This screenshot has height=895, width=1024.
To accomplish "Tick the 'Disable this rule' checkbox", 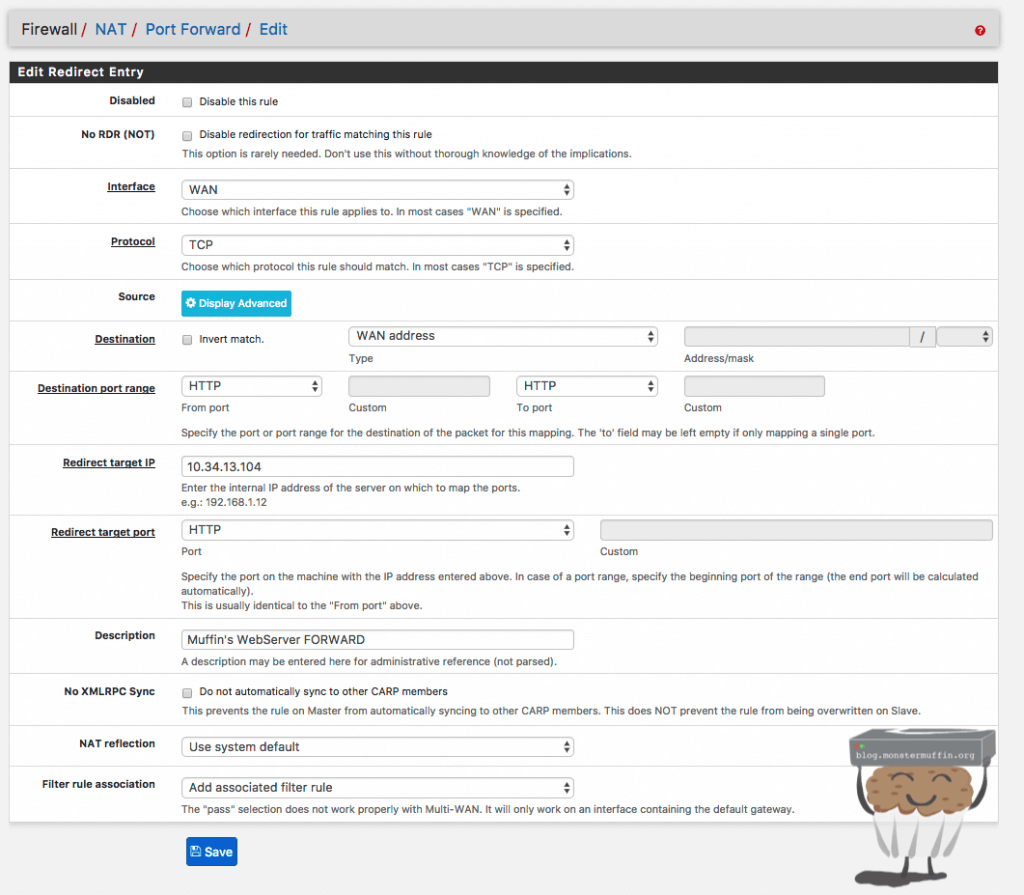I will point(187,102).
